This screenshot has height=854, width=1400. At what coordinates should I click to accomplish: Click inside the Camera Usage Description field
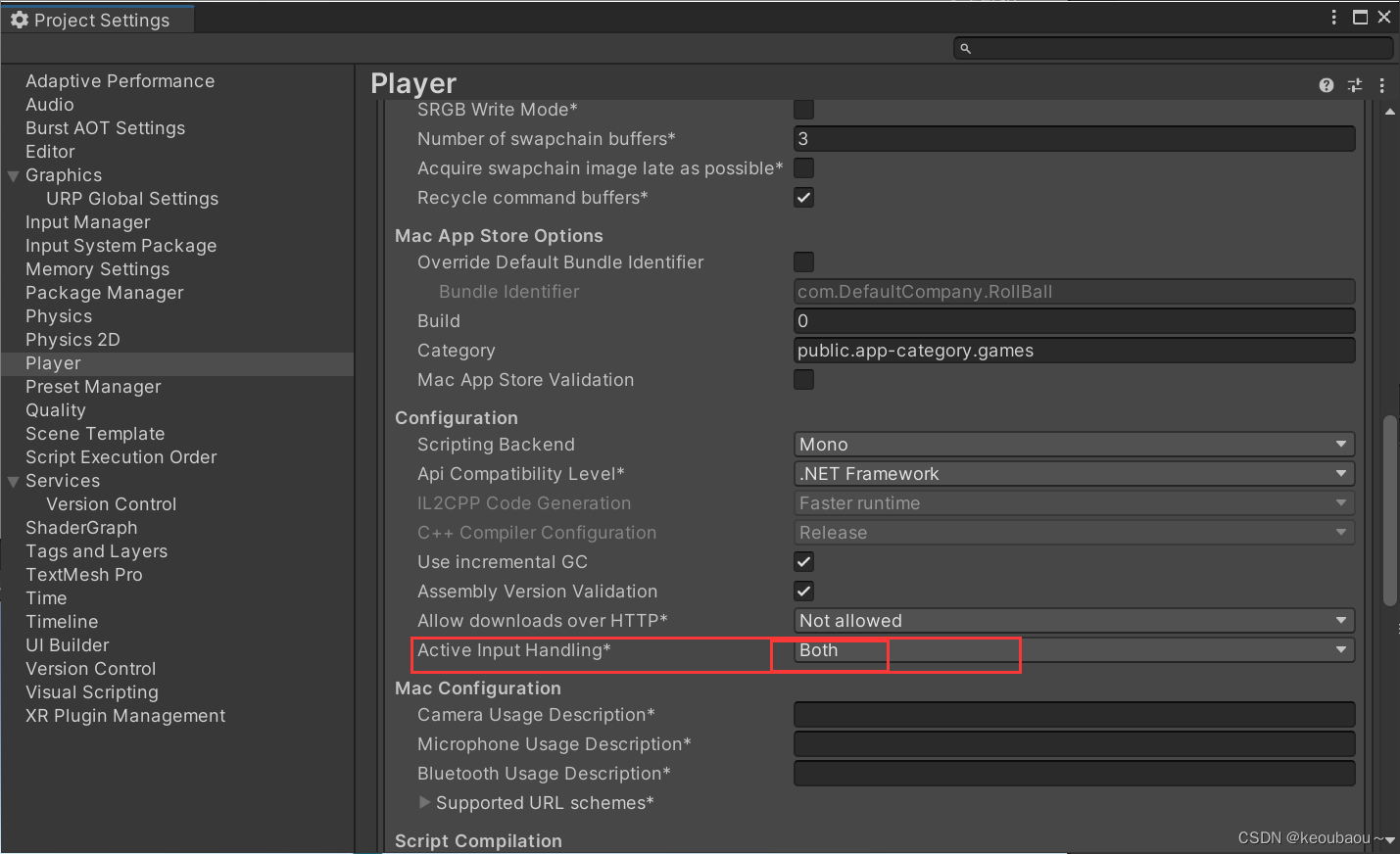[x=1074, y=714]
